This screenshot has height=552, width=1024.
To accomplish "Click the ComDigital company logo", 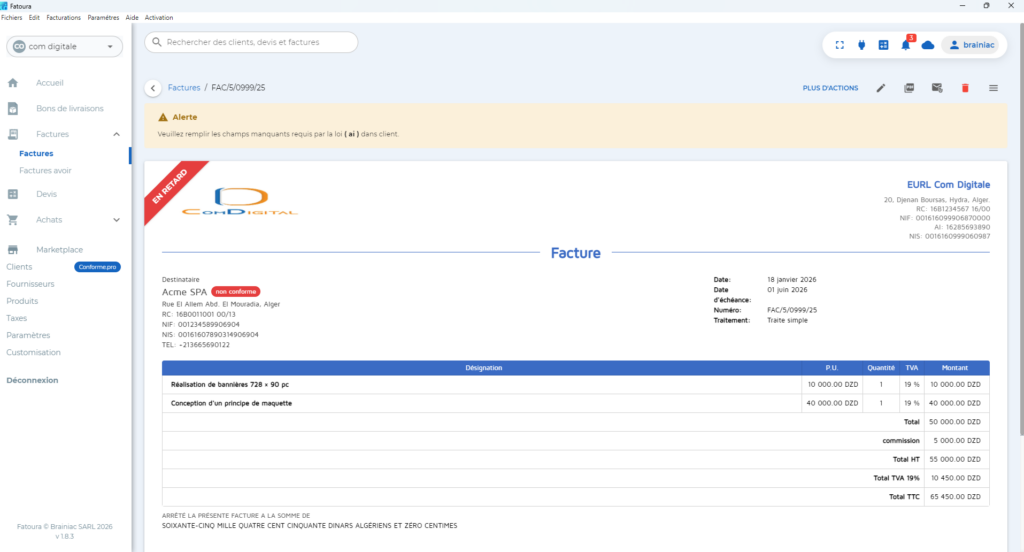I will point(240,201).
